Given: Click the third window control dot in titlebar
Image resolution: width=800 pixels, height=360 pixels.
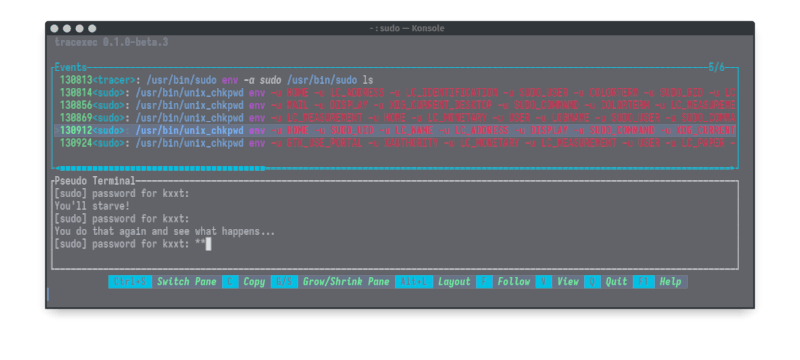Looking at the screenshot, I should click(80, 29).
